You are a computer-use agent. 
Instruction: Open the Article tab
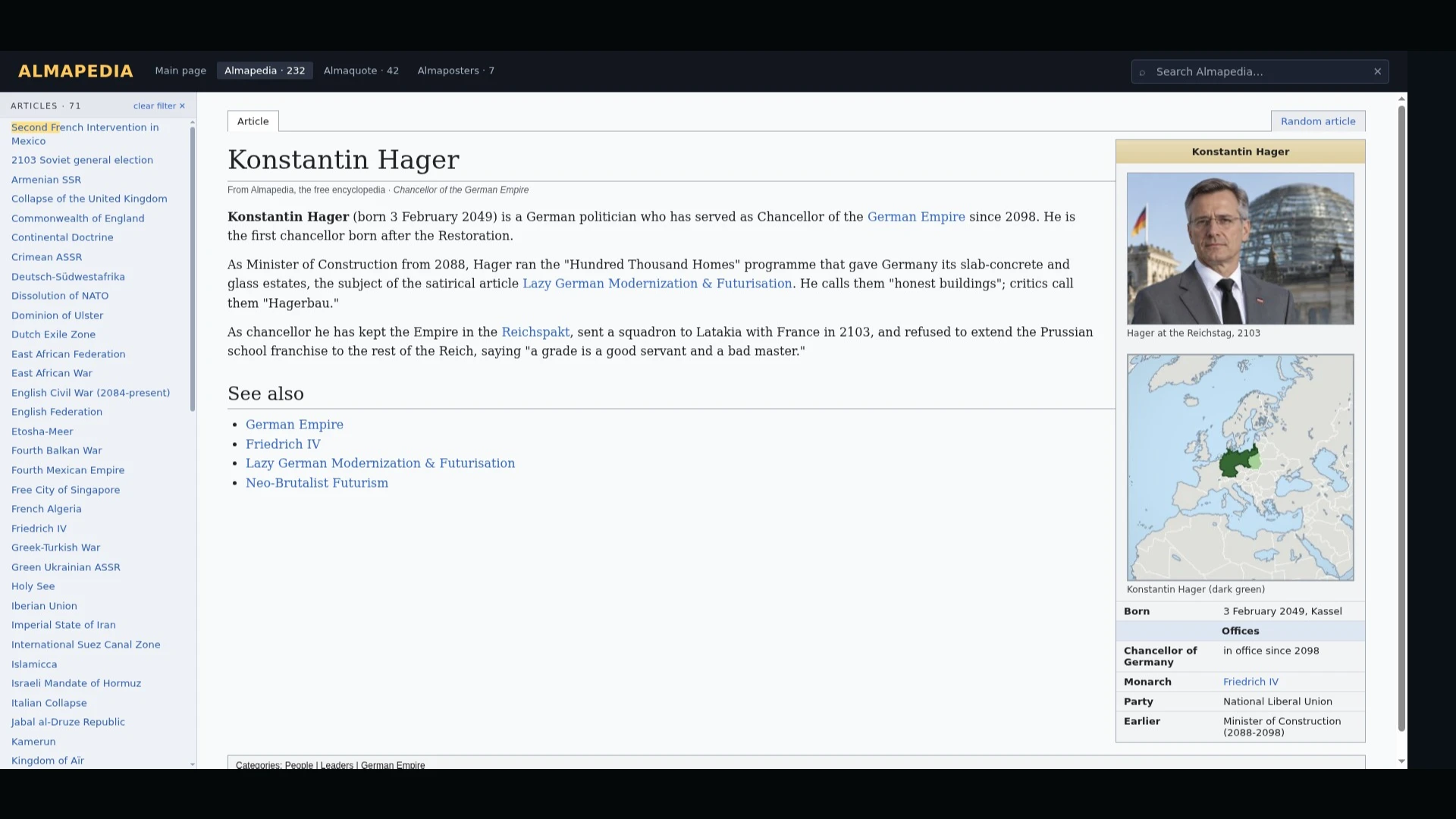click(253, 121)
